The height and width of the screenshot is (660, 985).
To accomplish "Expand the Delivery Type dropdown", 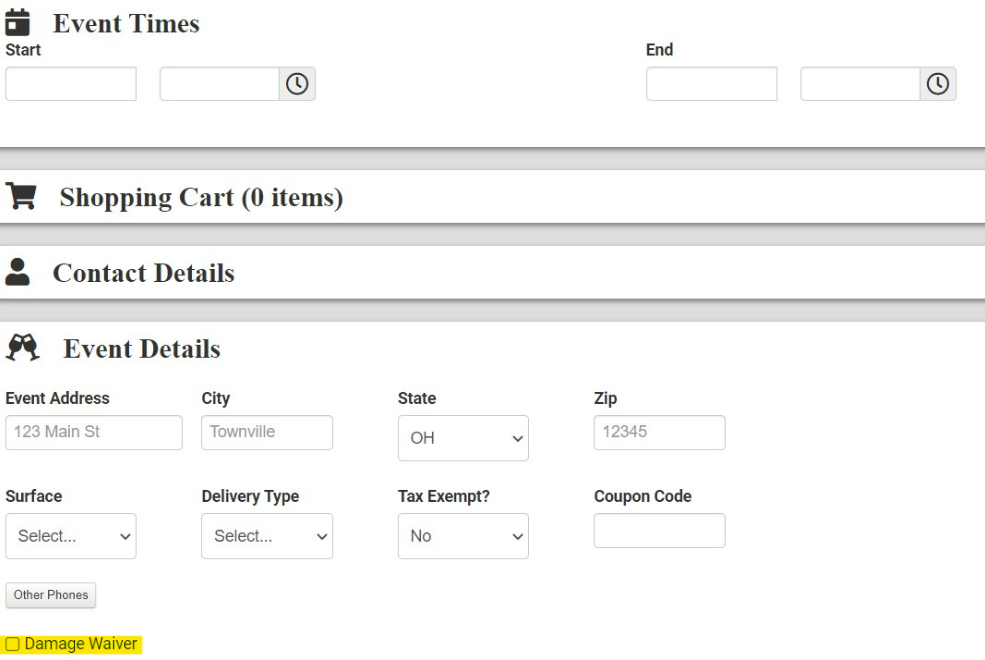I will click(x=267, y=536).
